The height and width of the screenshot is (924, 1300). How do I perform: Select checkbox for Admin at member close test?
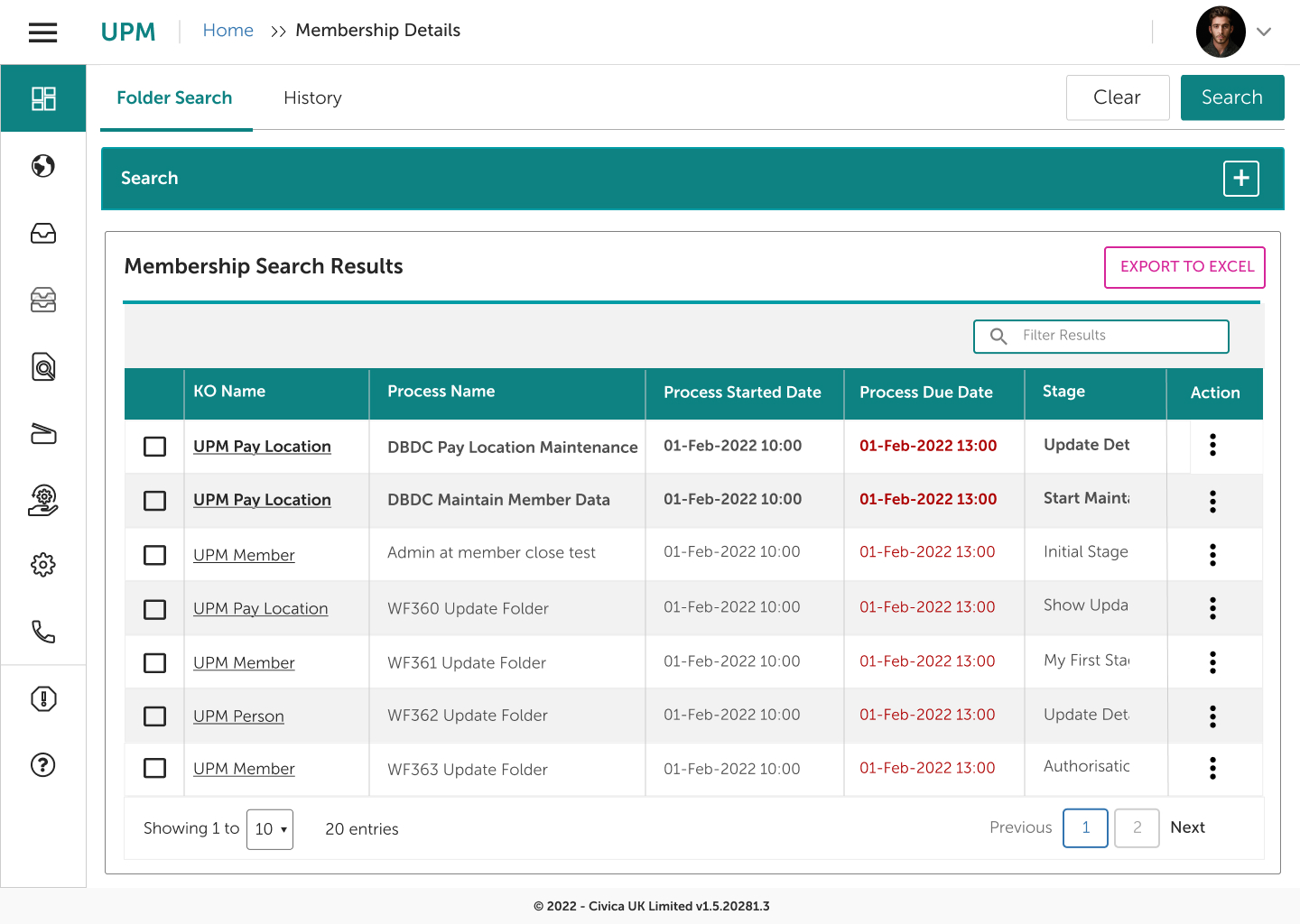point(155,555)
